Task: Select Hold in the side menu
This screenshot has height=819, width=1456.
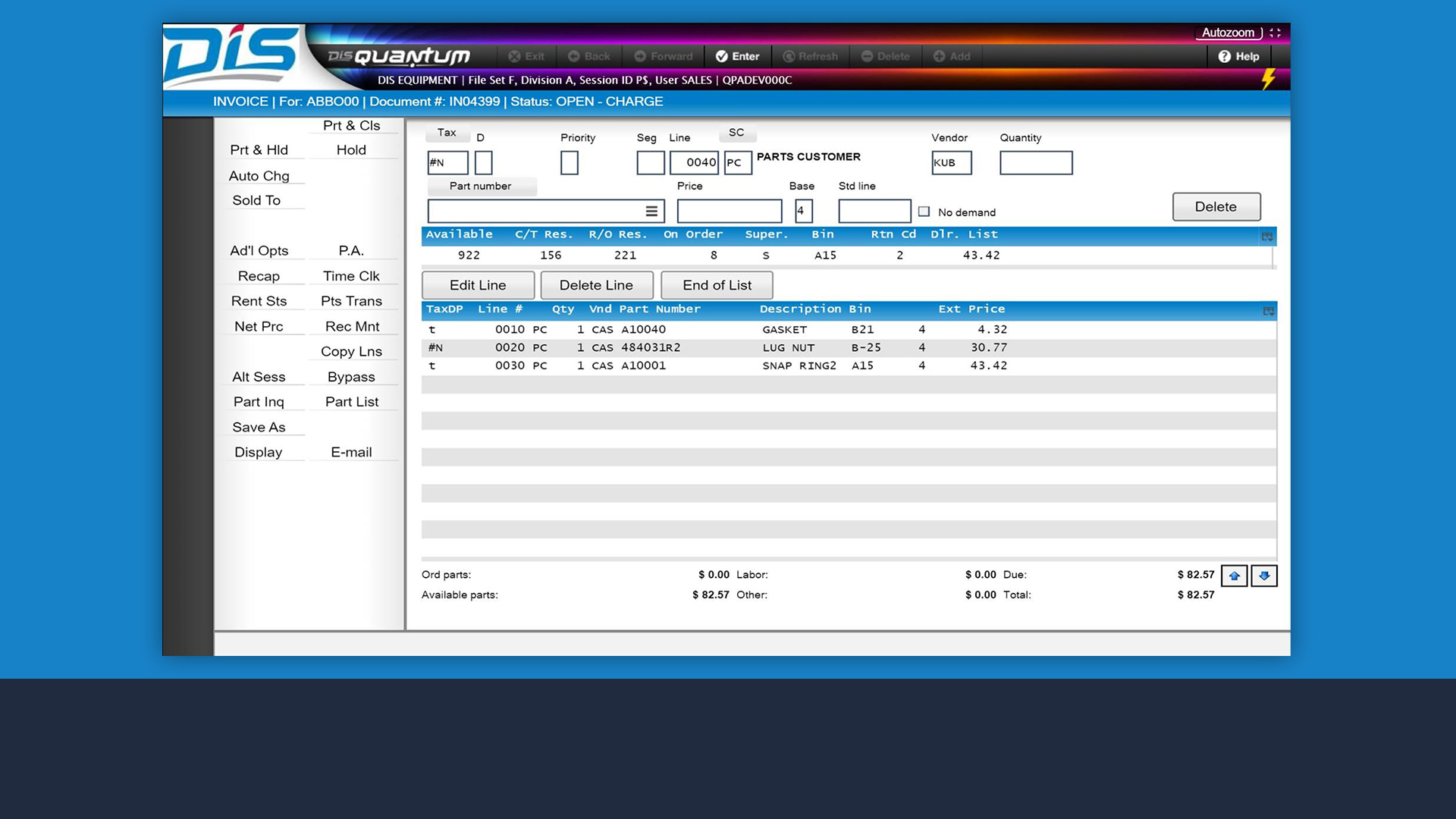Action: 352,149
